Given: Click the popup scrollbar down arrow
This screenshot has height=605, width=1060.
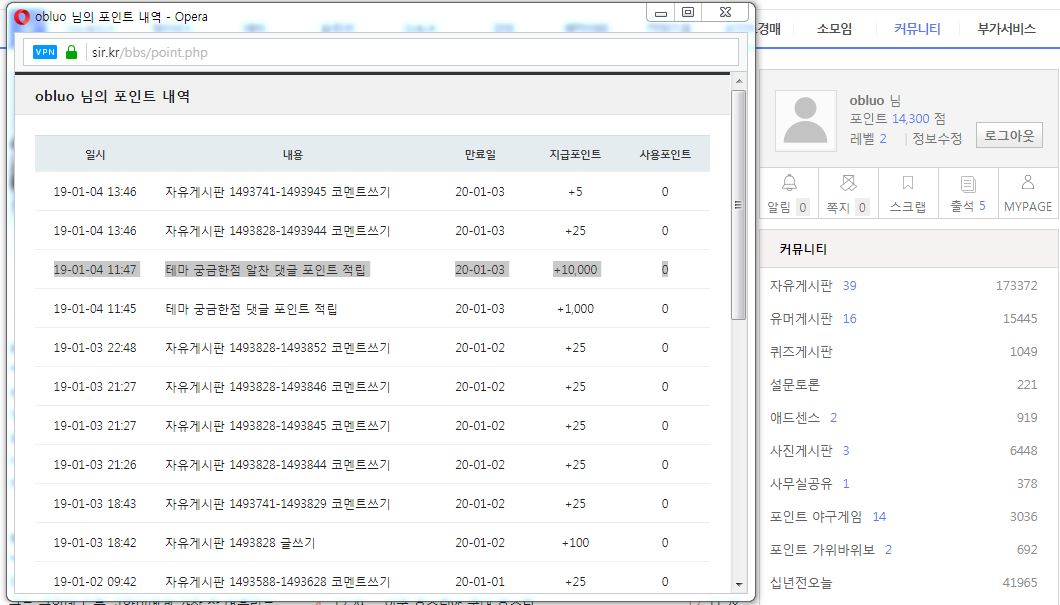Looking at the screenshot, I should (x=739, y=584).
